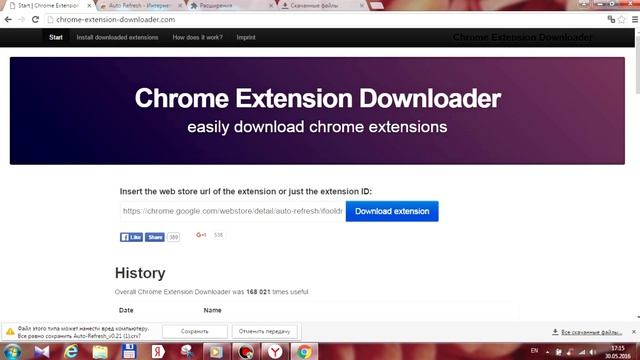
Task: Click the network signal icon in the tray
Action: point(582,352)
